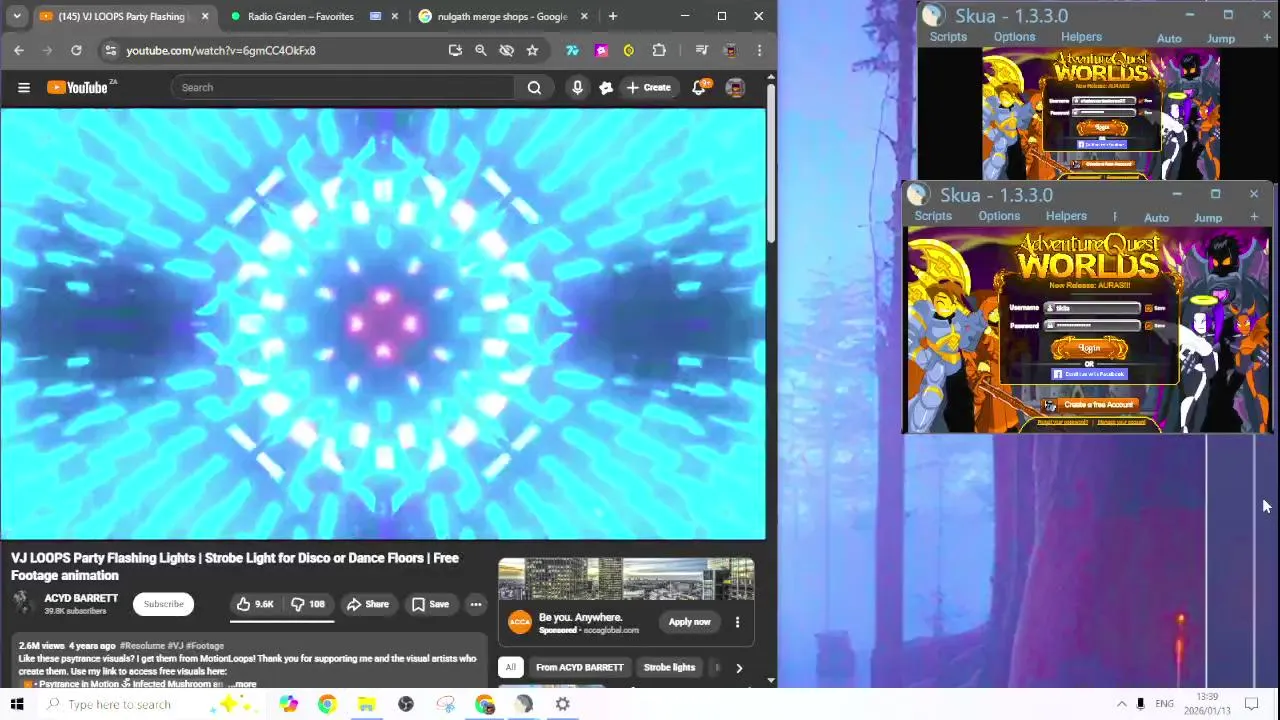The width and height of the screenshot is (1280, 720).
Task: Click Login in the front Skua window
Action: pyautogui.click(x=1089, y=348)
